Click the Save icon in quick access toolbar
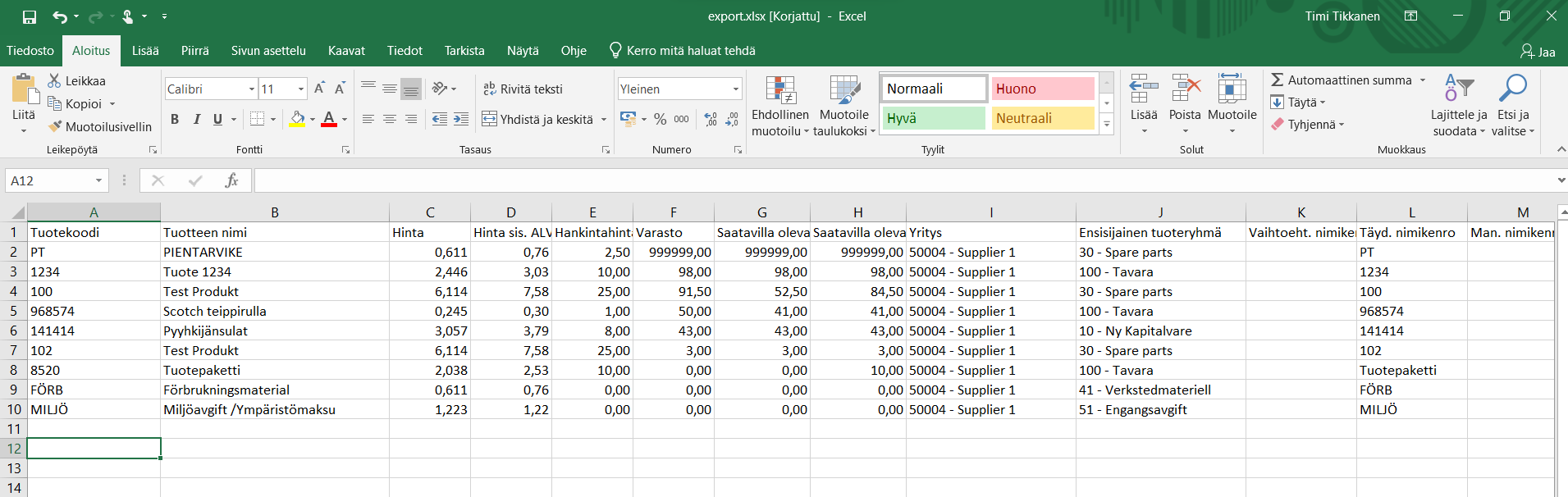1568x497 pixels. click(x=30, y=16)
